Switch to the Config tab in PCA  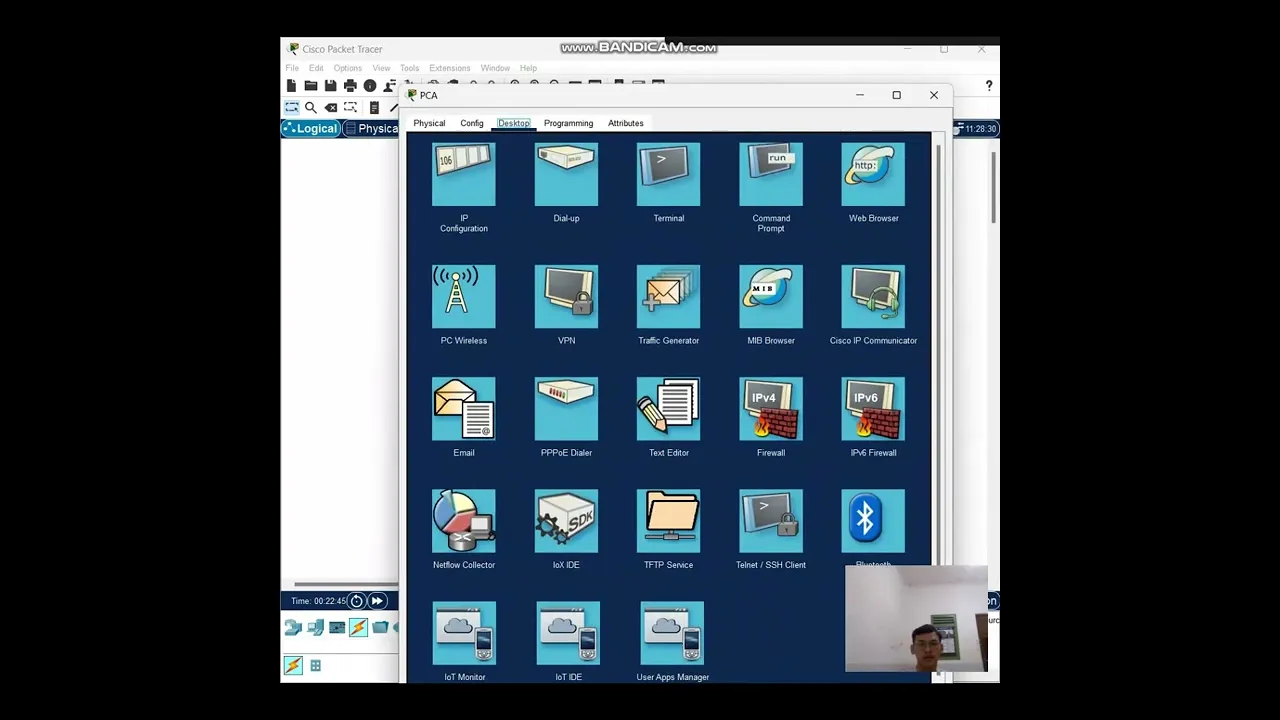click(472, 123)
